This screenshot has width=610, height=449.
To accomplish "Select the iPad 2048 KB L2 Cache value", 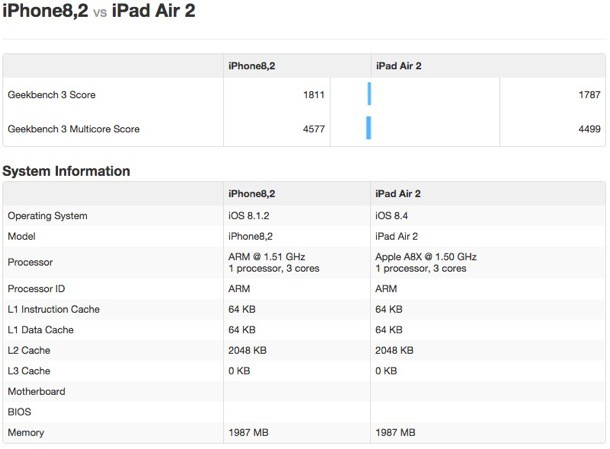I will point(394,350).
